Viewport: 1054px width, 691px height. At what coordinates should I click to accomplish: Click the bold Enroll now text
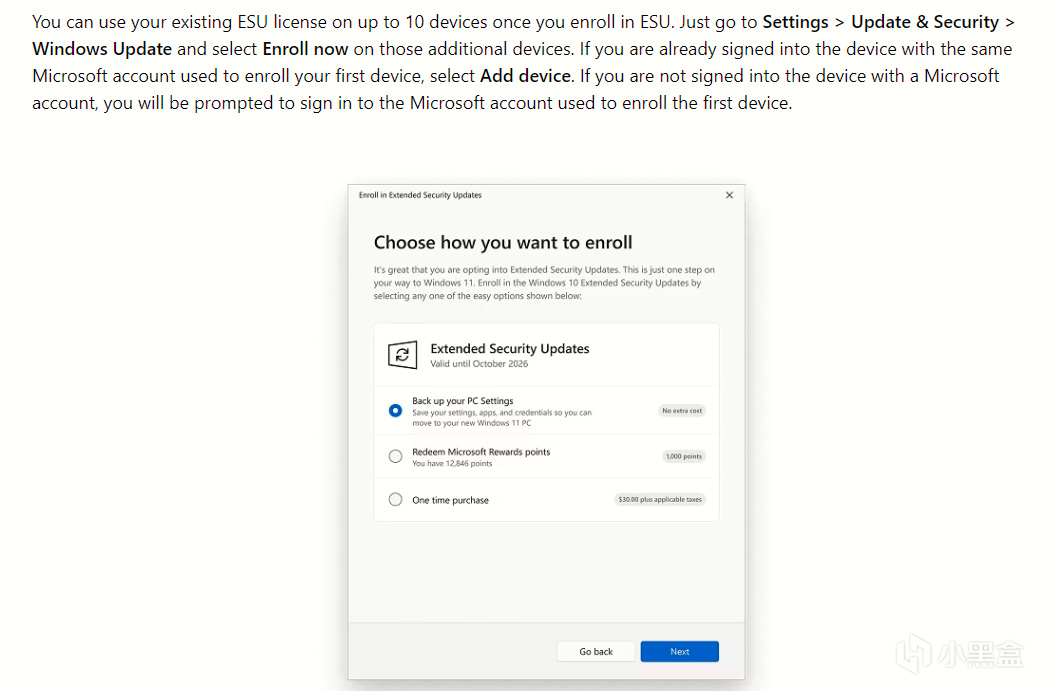point(305,49)
